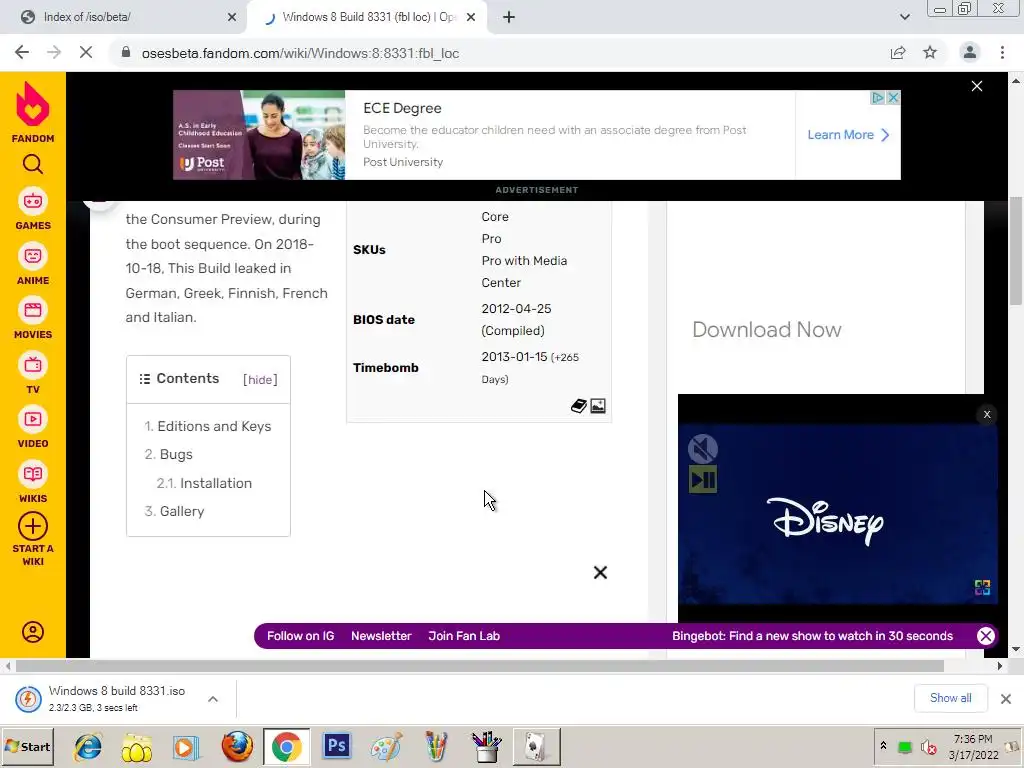Show hidden system tray icons
The width and height of the screenshot is (1024, 768).
883,746
